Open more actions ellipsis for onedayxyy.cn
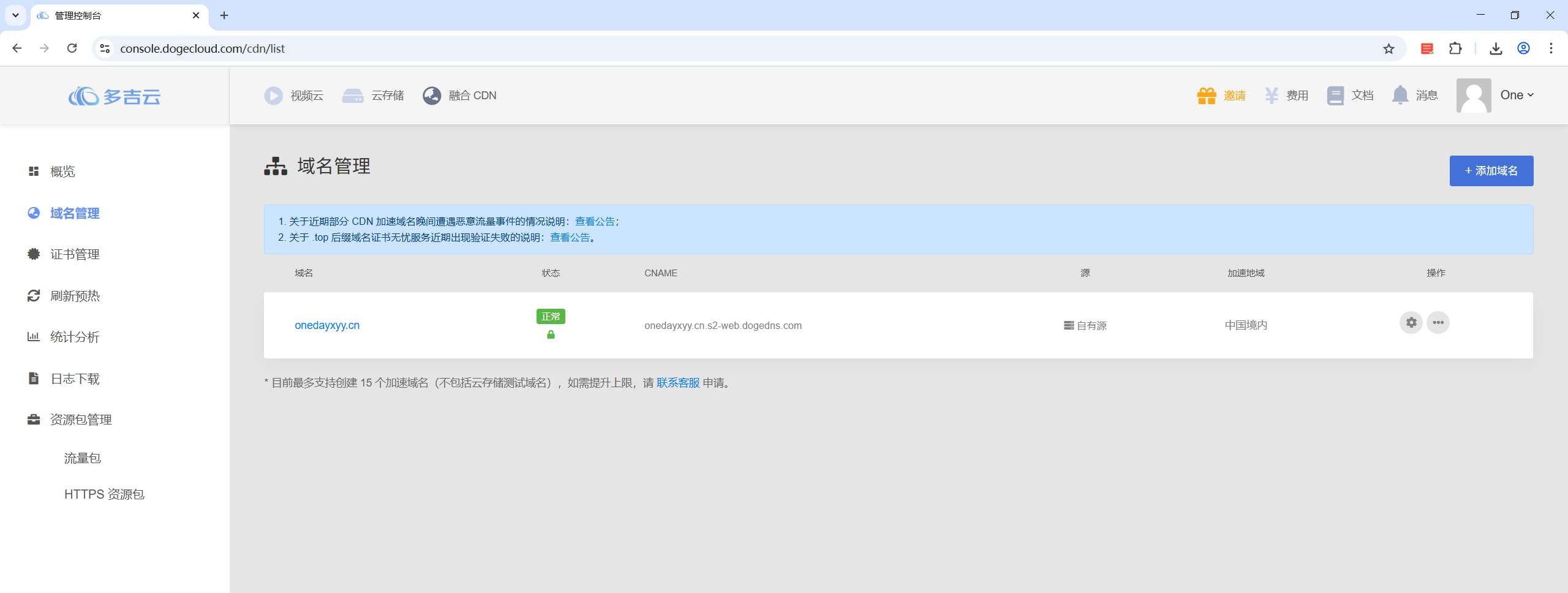This screenshot has height=593, width=1568. click(1438, 322)
